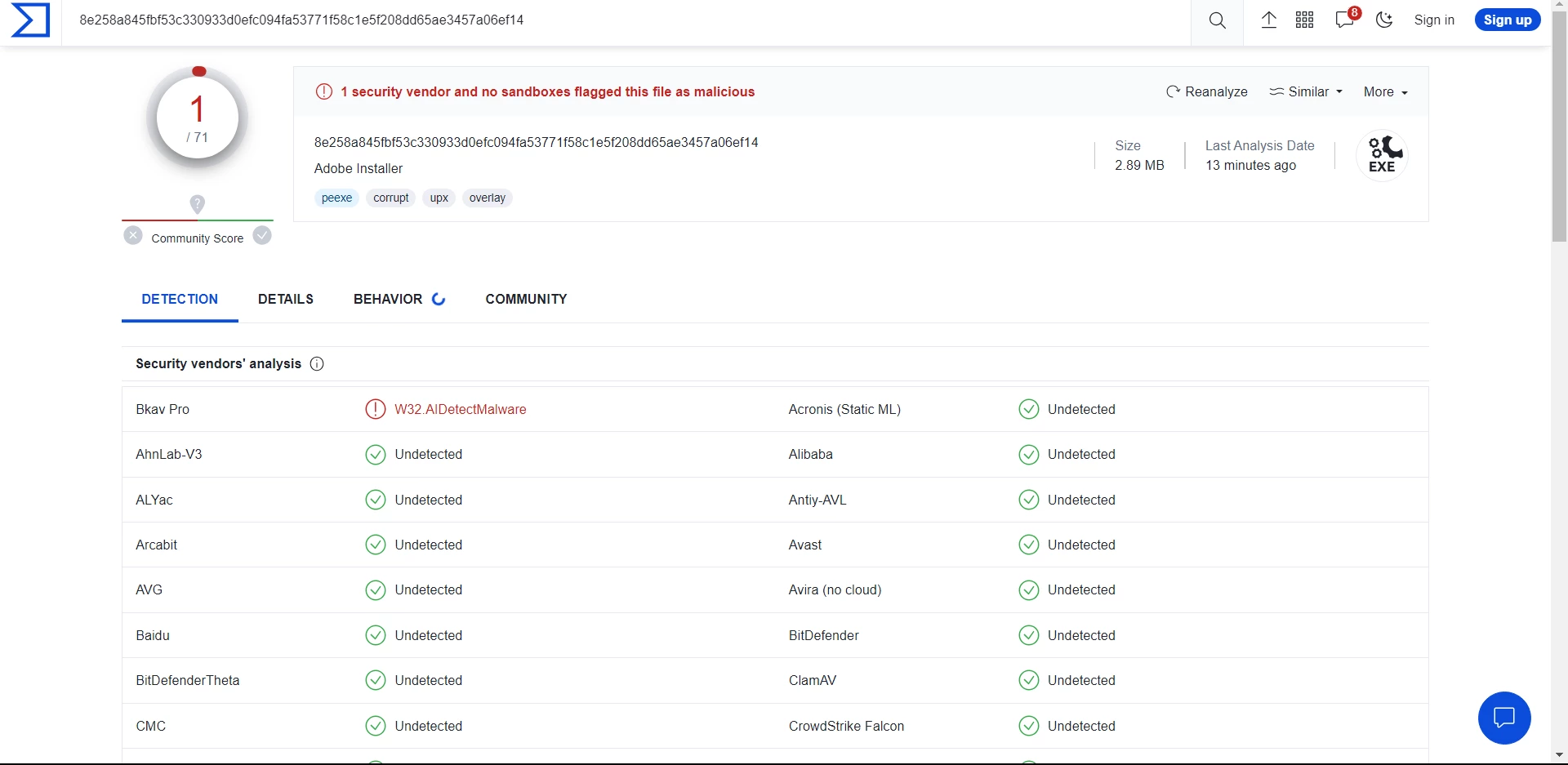This screenshot has height=765, width=1568.
Task: Click the file hash under the banner
Action: click(x=536, y=143)
